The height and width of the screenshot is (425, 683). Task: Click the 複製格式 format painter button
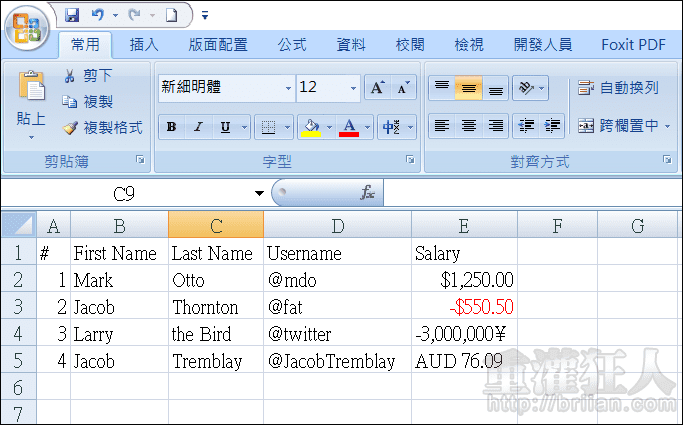103,128
